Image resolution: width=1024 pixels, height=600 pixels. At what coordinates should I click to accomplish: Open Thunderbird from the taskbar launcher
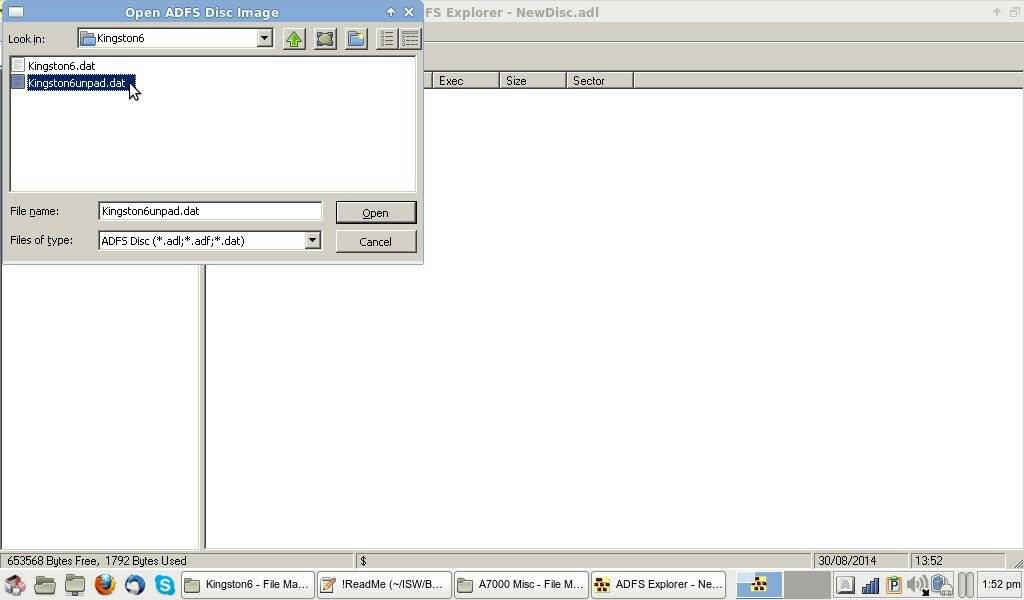135,585
